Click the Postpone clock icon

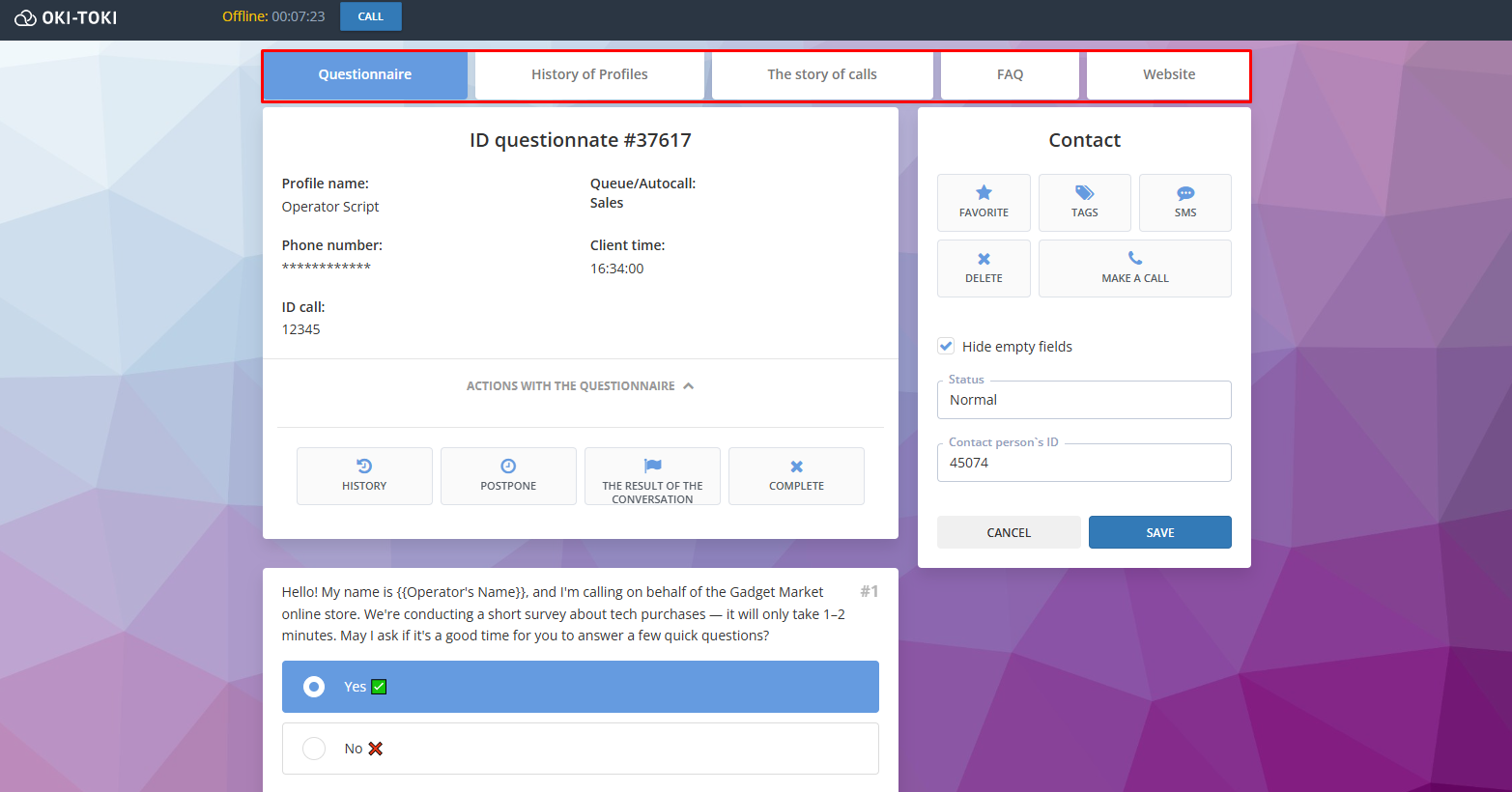pyautogui.click(x=508, y=467)
